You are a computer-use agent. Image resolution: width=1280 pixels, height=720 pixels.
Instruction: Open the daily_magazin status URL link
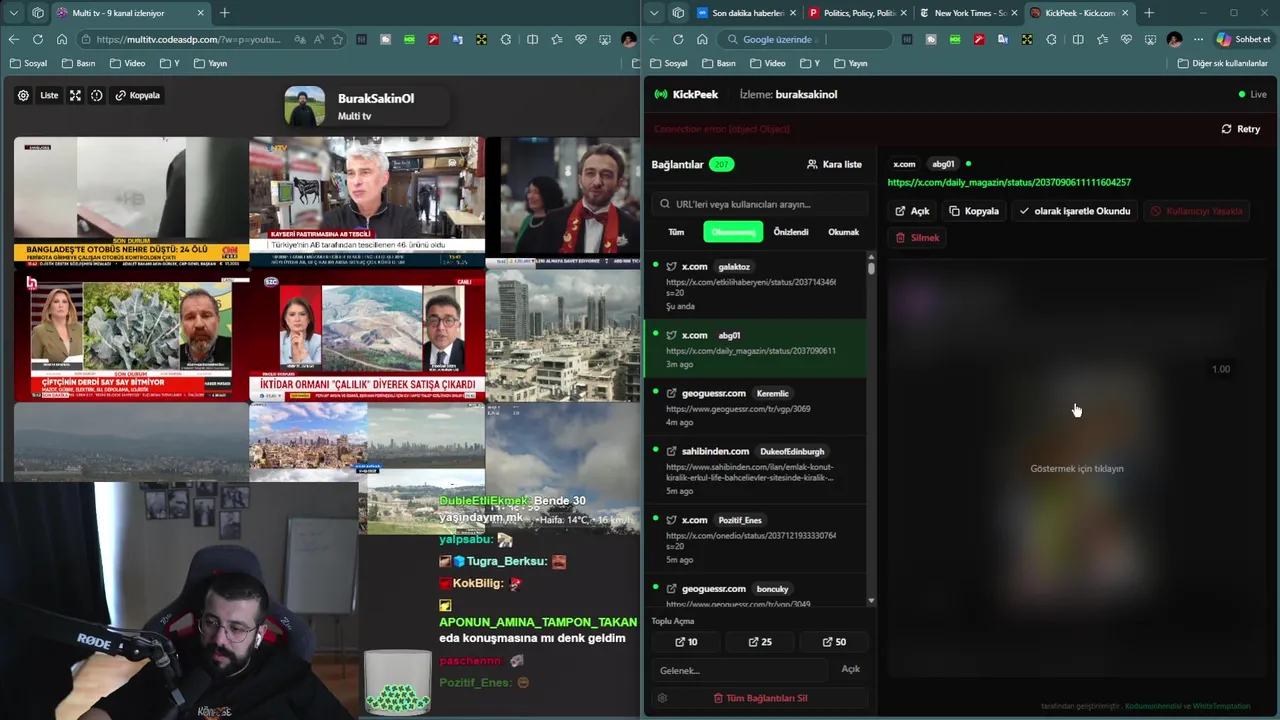click(1009, 183)
